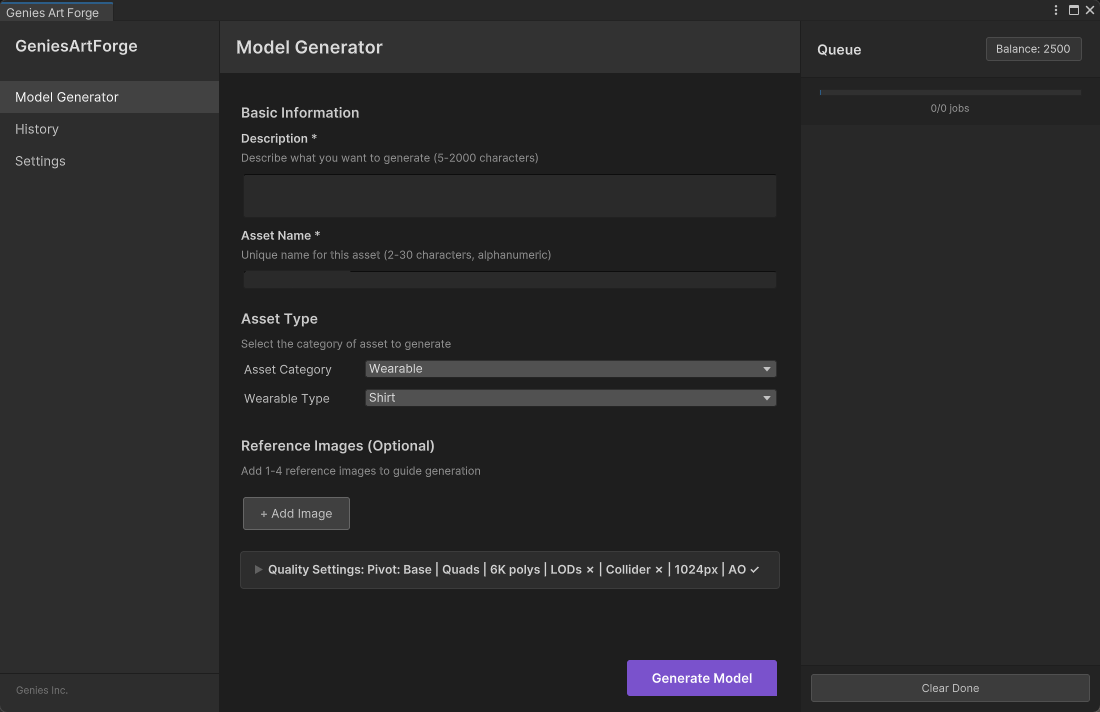
Task: Switch to the Genies Art Forge tab
Action: (x=53, y=12)
